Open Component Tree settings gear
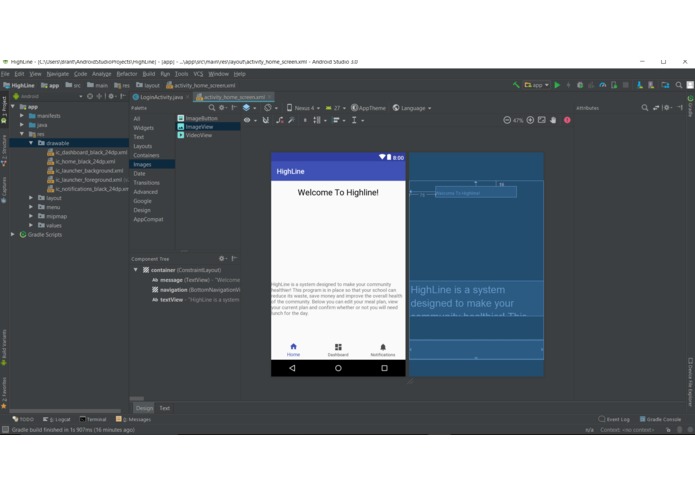Screen dimensions: 695x494 tap(222, 258)
